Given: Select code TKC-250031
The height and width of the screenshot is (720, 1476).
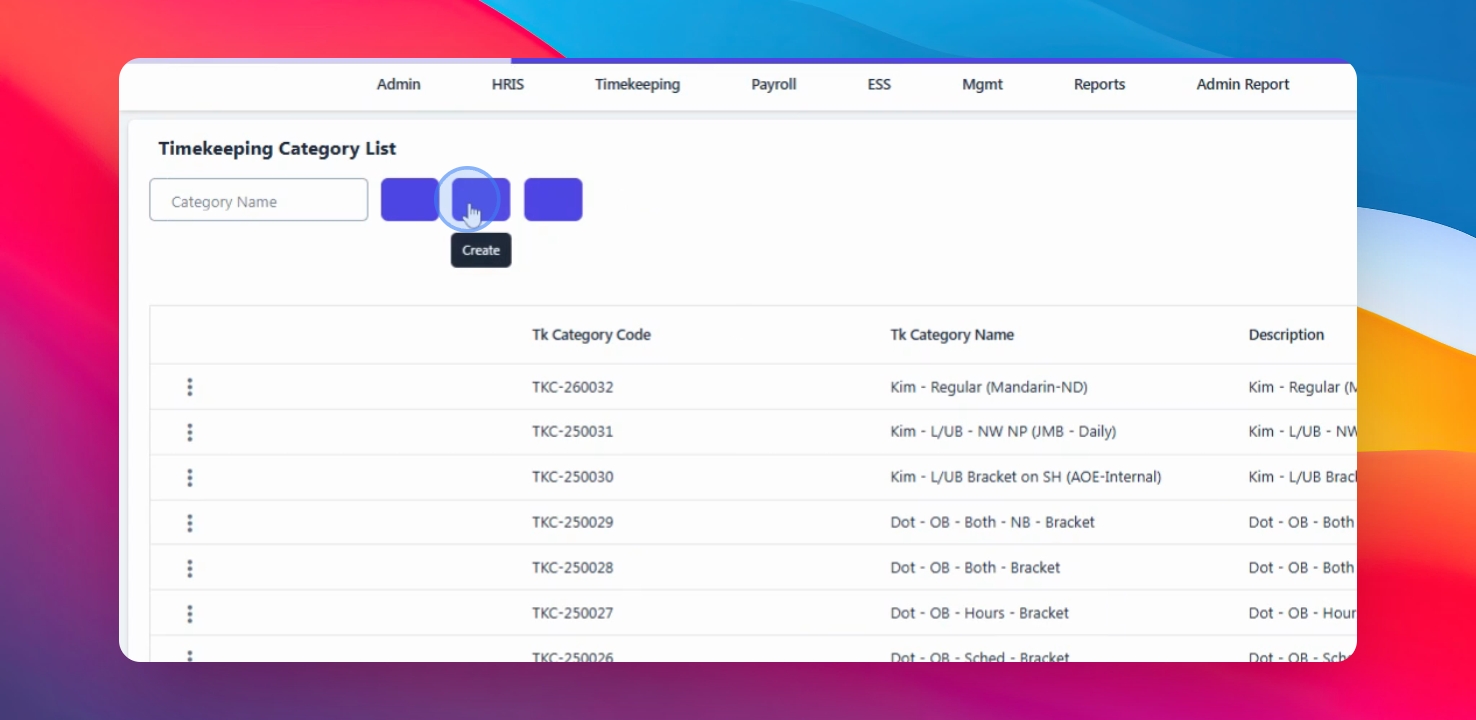Looking at the screenshot, I should click(x=573, y=432).
